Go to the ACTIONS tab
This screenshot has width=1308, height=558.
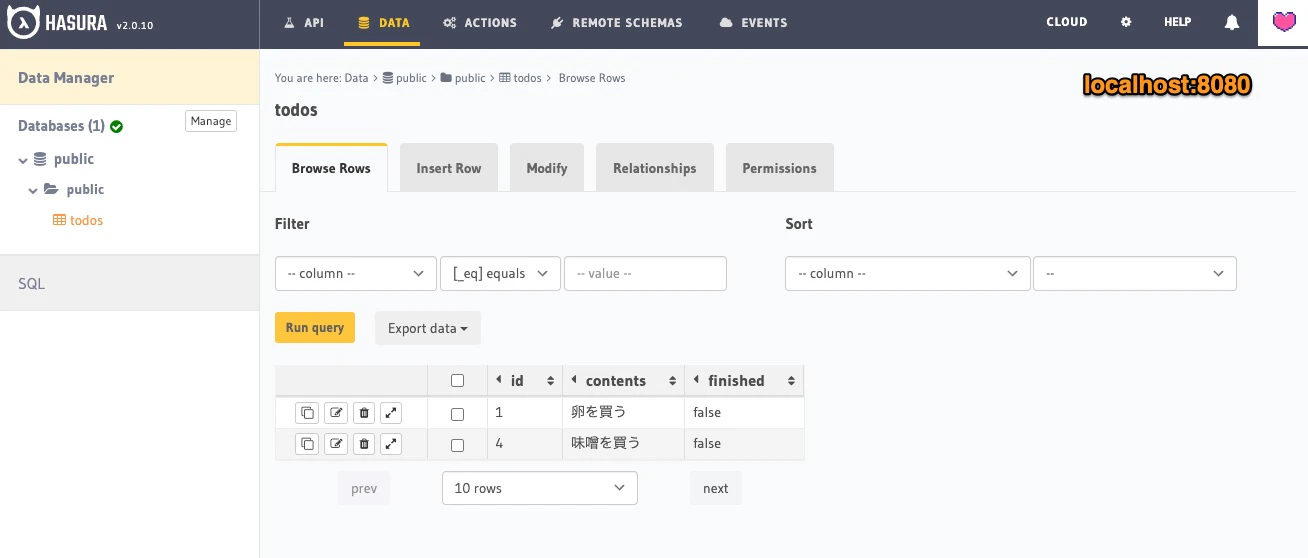(480, 22)
